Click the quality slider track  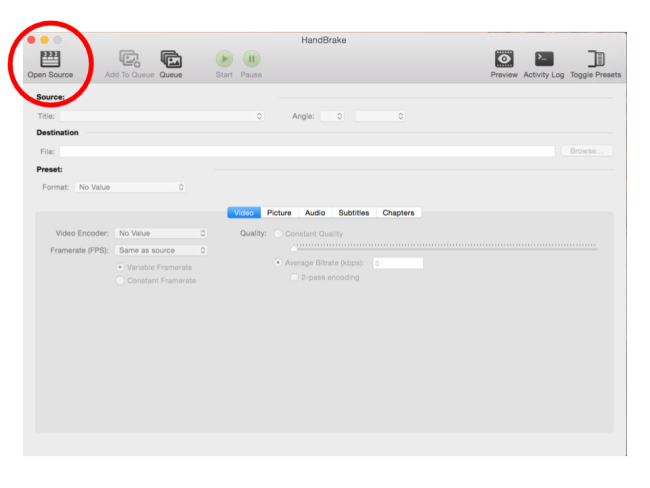pyautogui.click(x=445, y=248)
